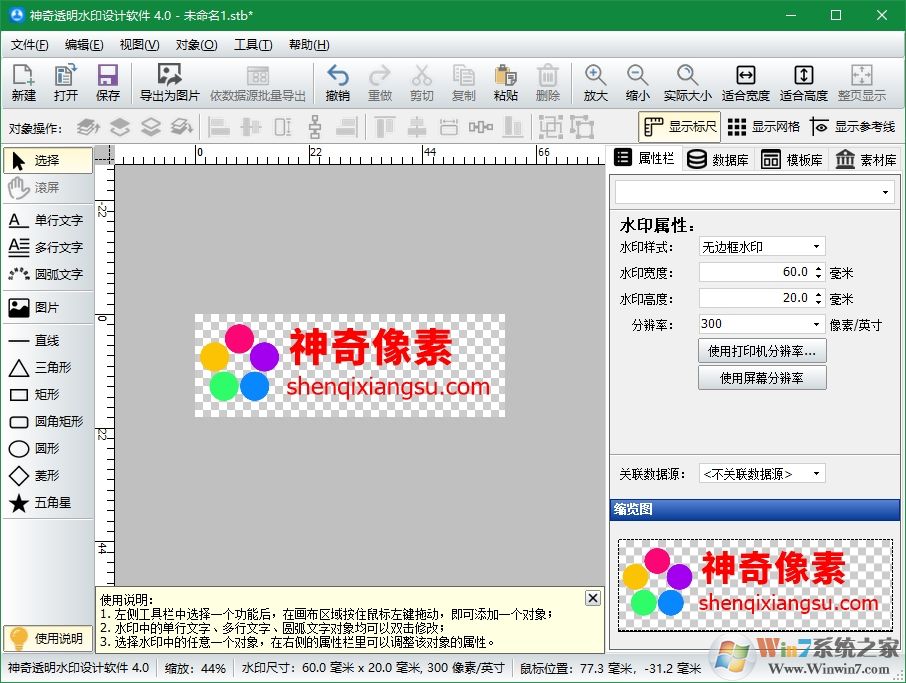906x683 pixels.
Task: Open the 水印样式 dropdown showing 无边框水印
Action: 761,246
